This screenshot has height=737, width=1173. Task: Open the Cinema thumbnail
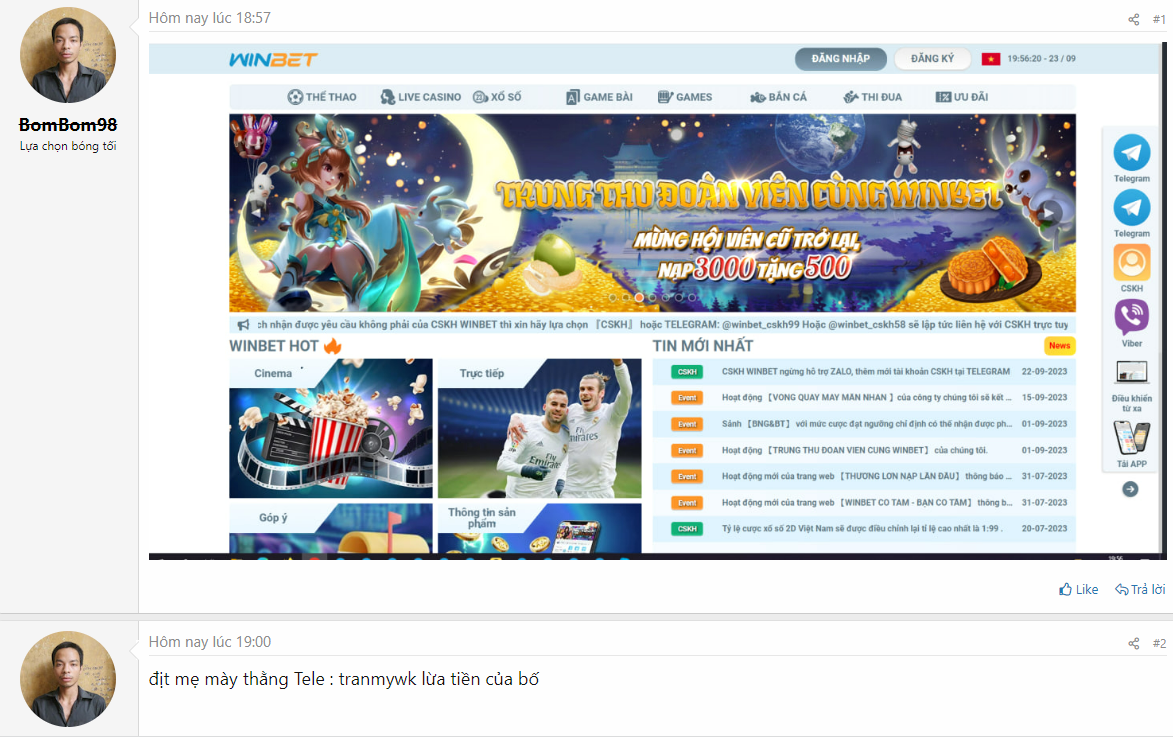point(330,428)
